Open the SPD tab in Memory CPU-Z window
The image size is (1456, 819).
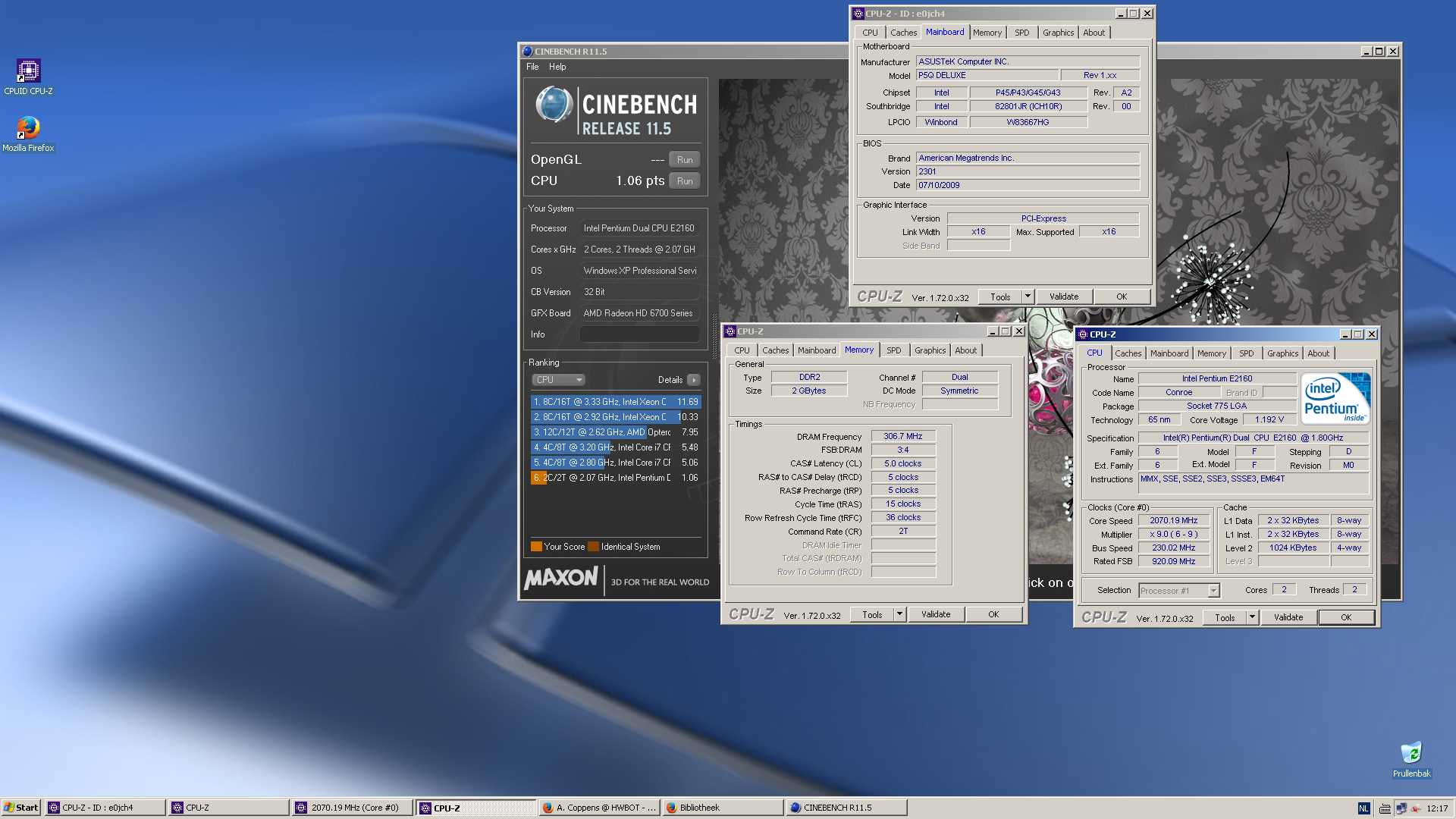pos(894,350)
